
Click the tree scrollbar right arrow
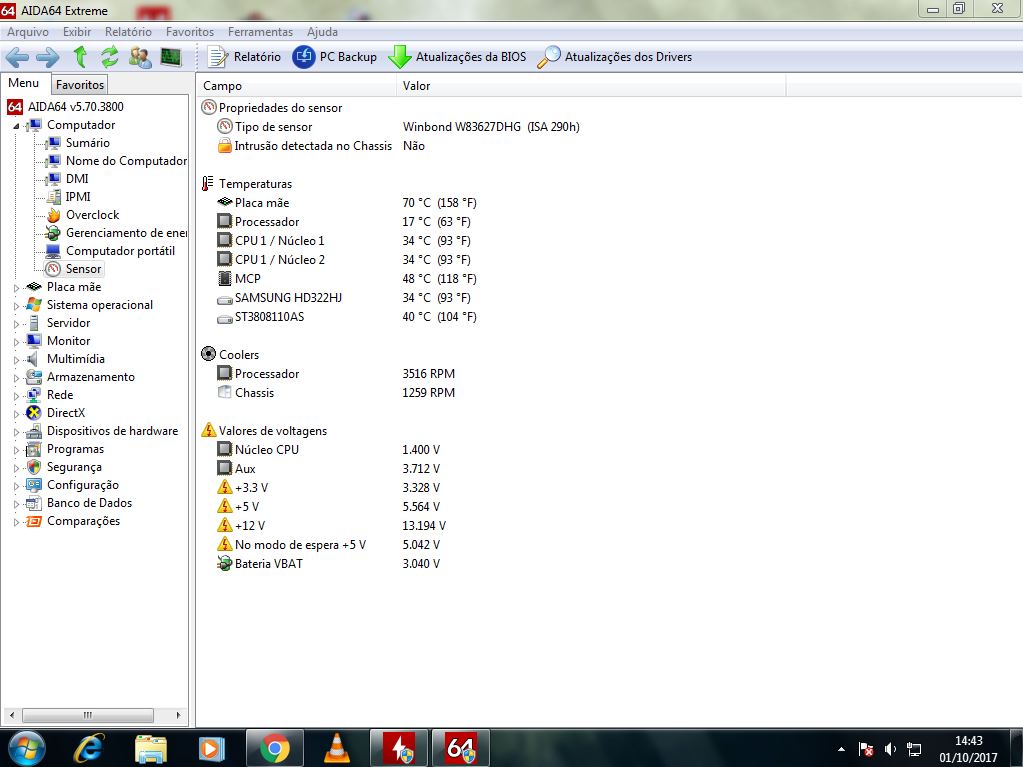[x=179, y=715]
